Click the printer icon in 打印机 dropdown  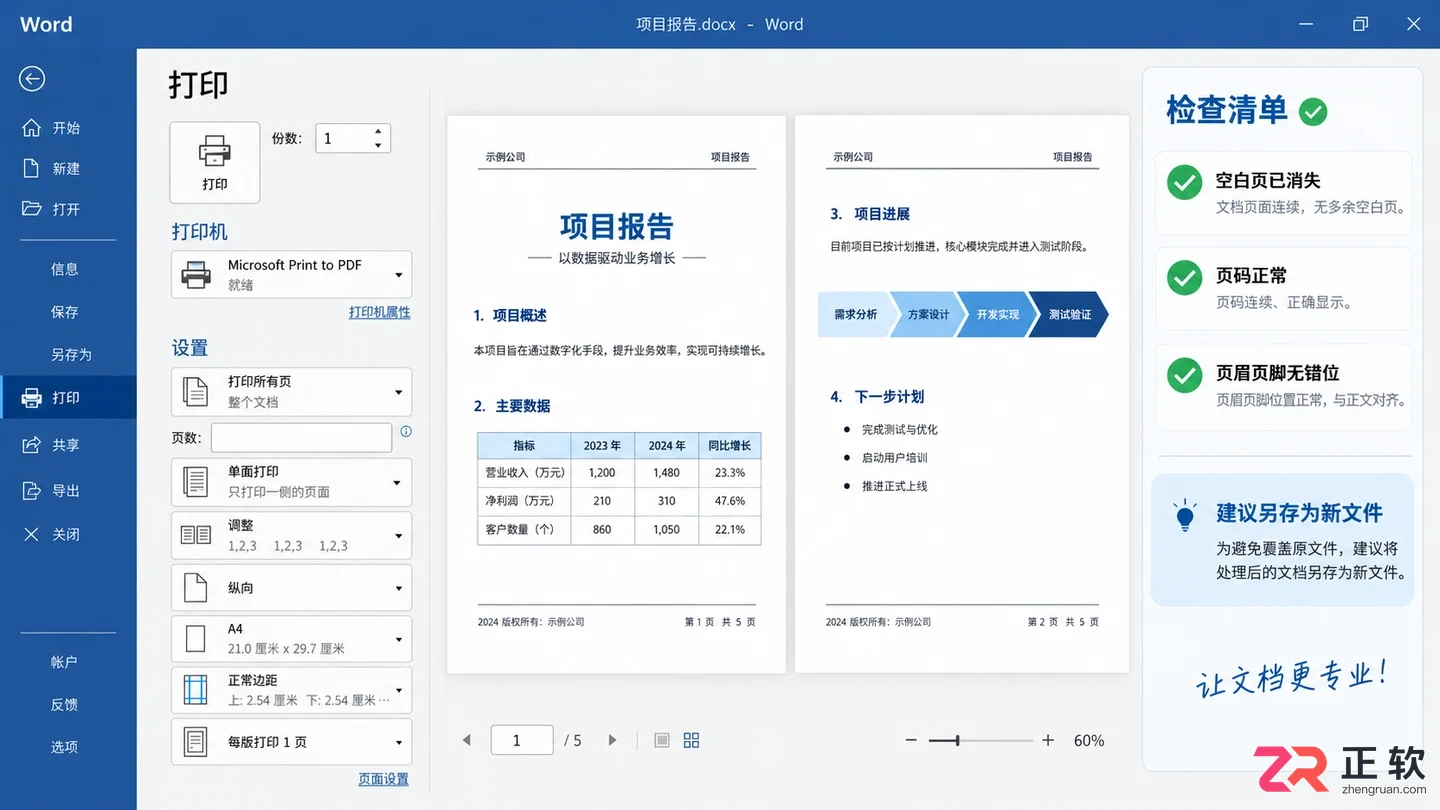tap(196, 274)
